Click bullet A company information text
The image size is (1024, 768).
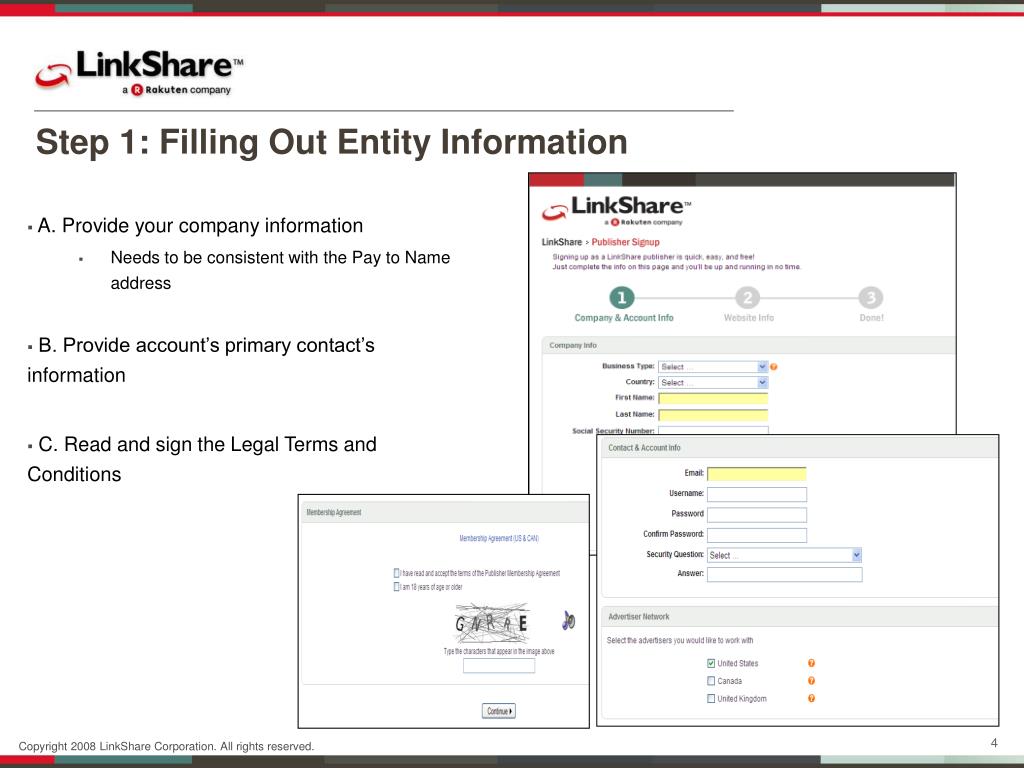(x=200, y=226)
